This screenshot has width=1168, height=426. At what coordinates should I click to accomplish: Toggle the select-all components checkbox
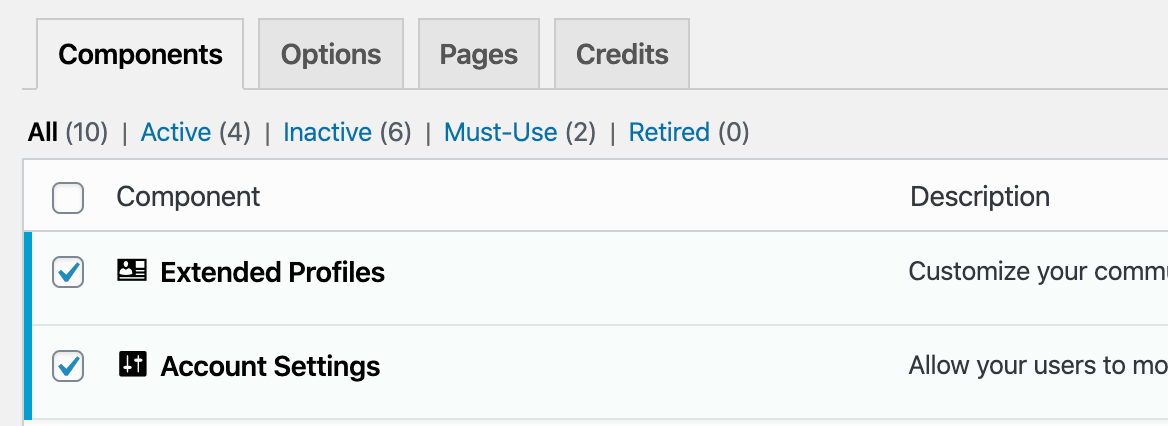tap(68, 198)
